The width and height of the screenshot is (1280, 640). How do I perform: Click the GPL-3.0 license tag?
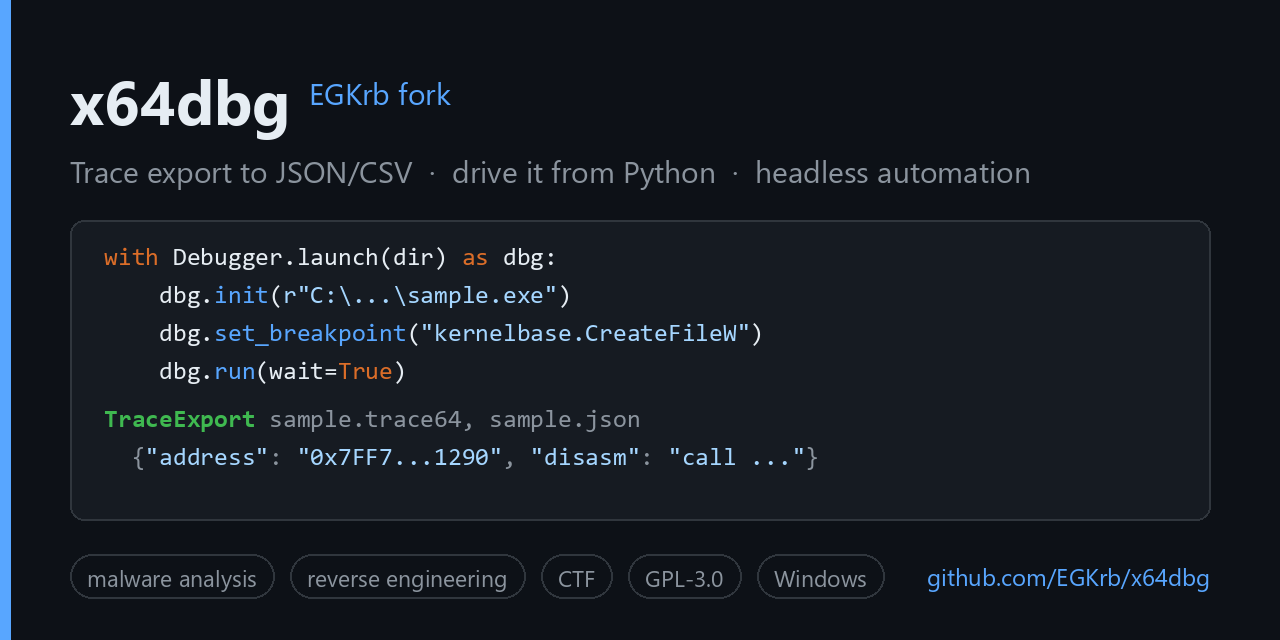[x=684, y=577]
